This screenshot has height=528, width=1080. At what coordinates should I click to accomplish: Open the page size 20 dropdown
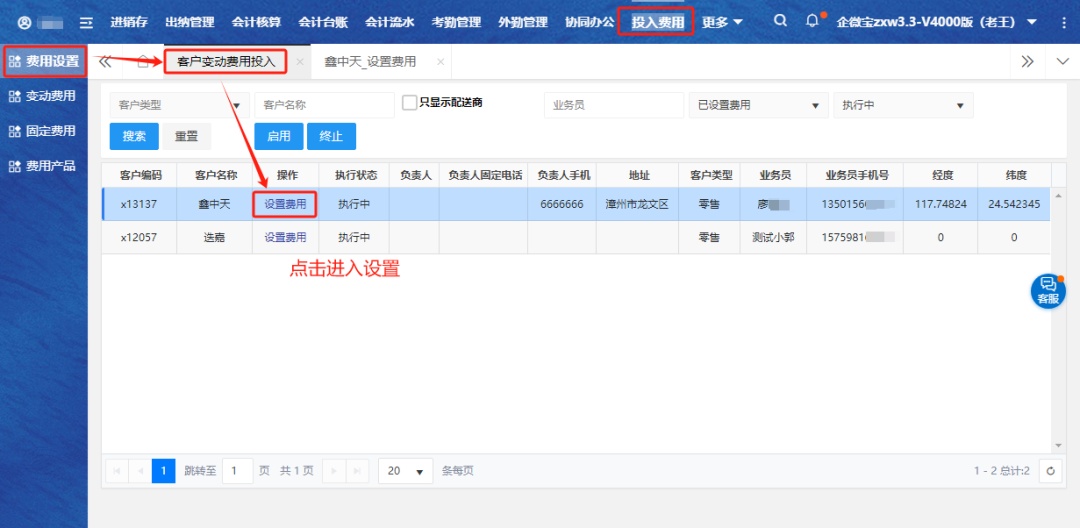click(405, 471)
